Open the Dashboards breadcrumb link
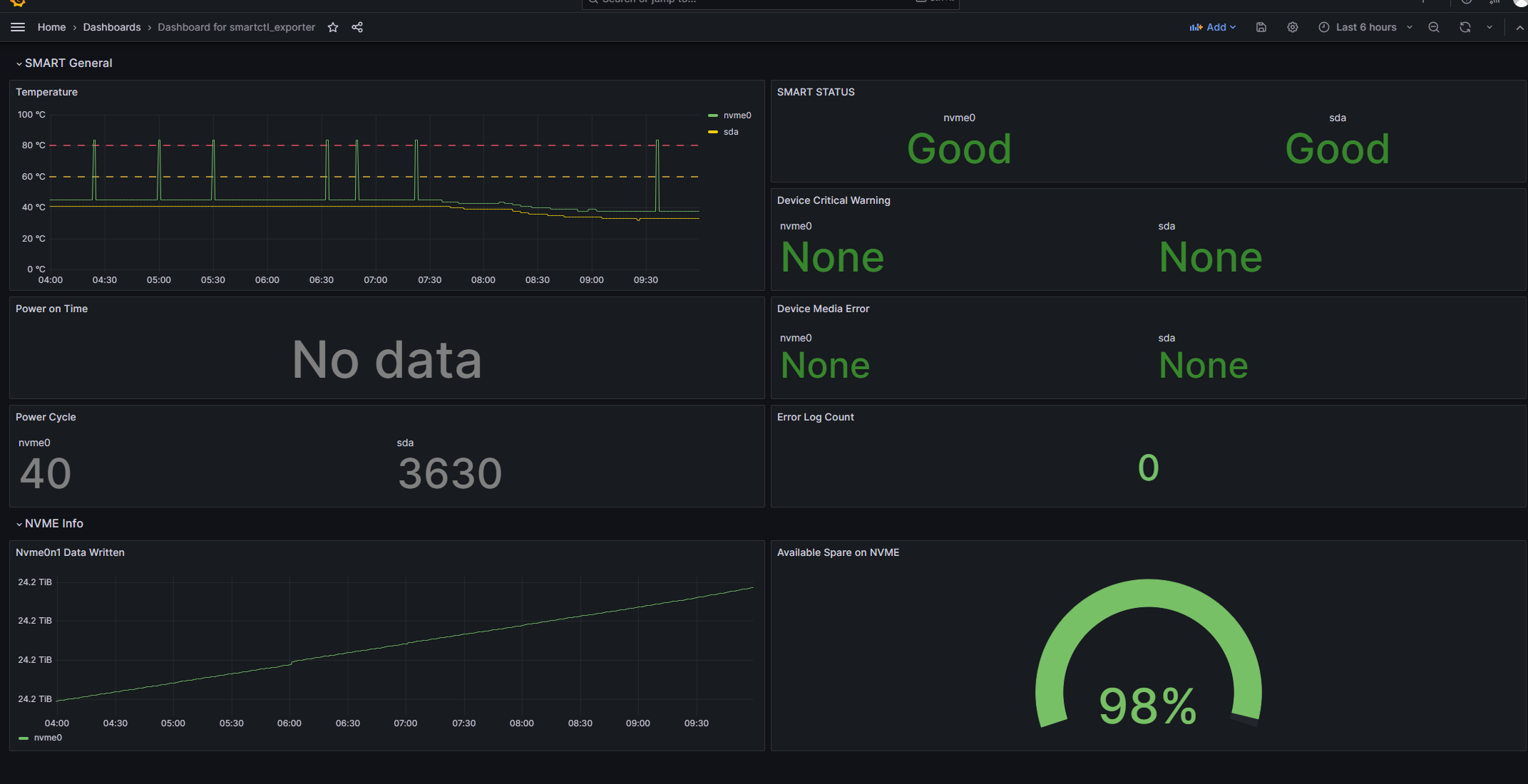Viewport: 1528px width, 784px height. pyautogui.click(x=112, y=27)
